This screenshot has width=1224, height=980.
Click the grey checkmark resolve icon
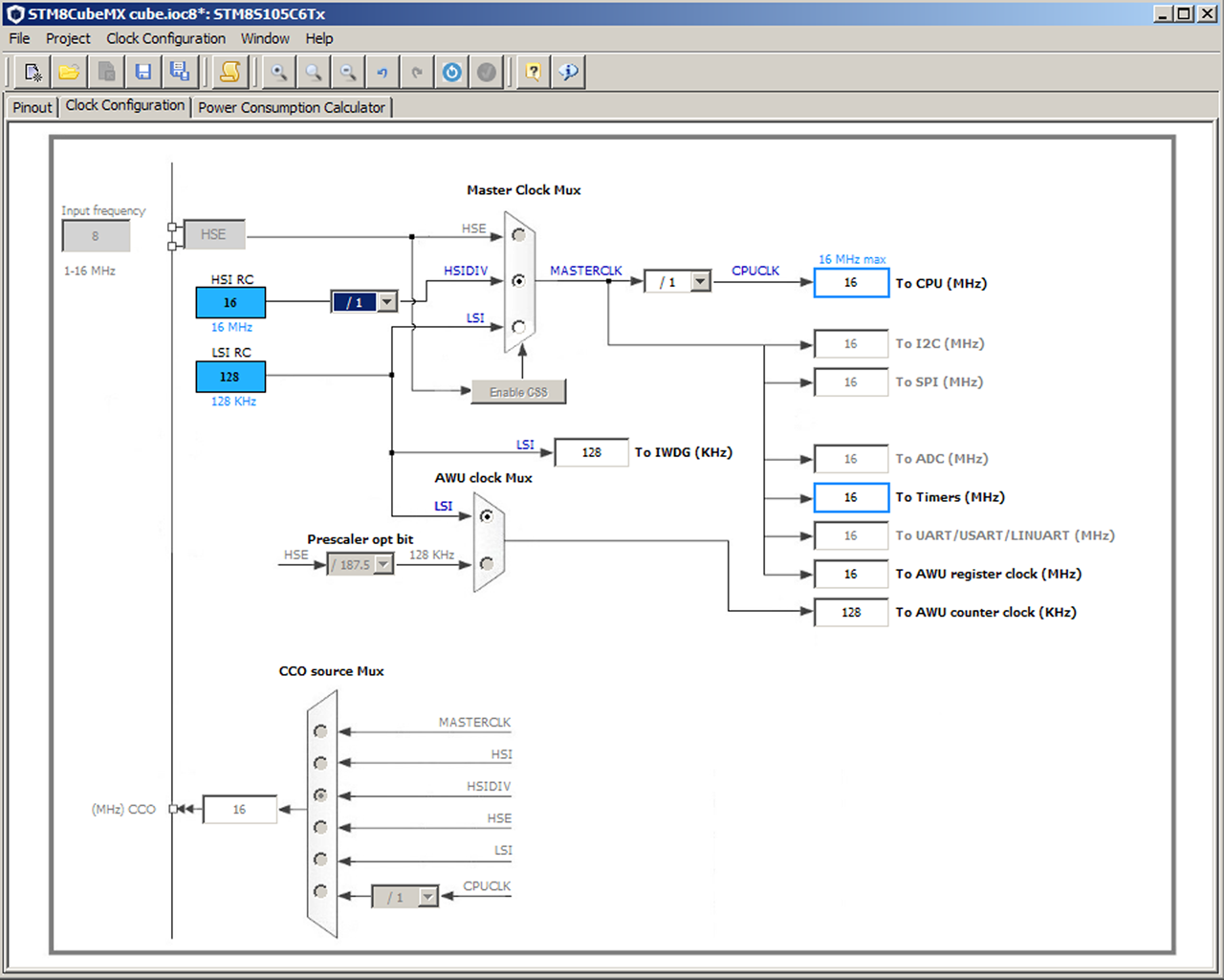coord(487,72)
